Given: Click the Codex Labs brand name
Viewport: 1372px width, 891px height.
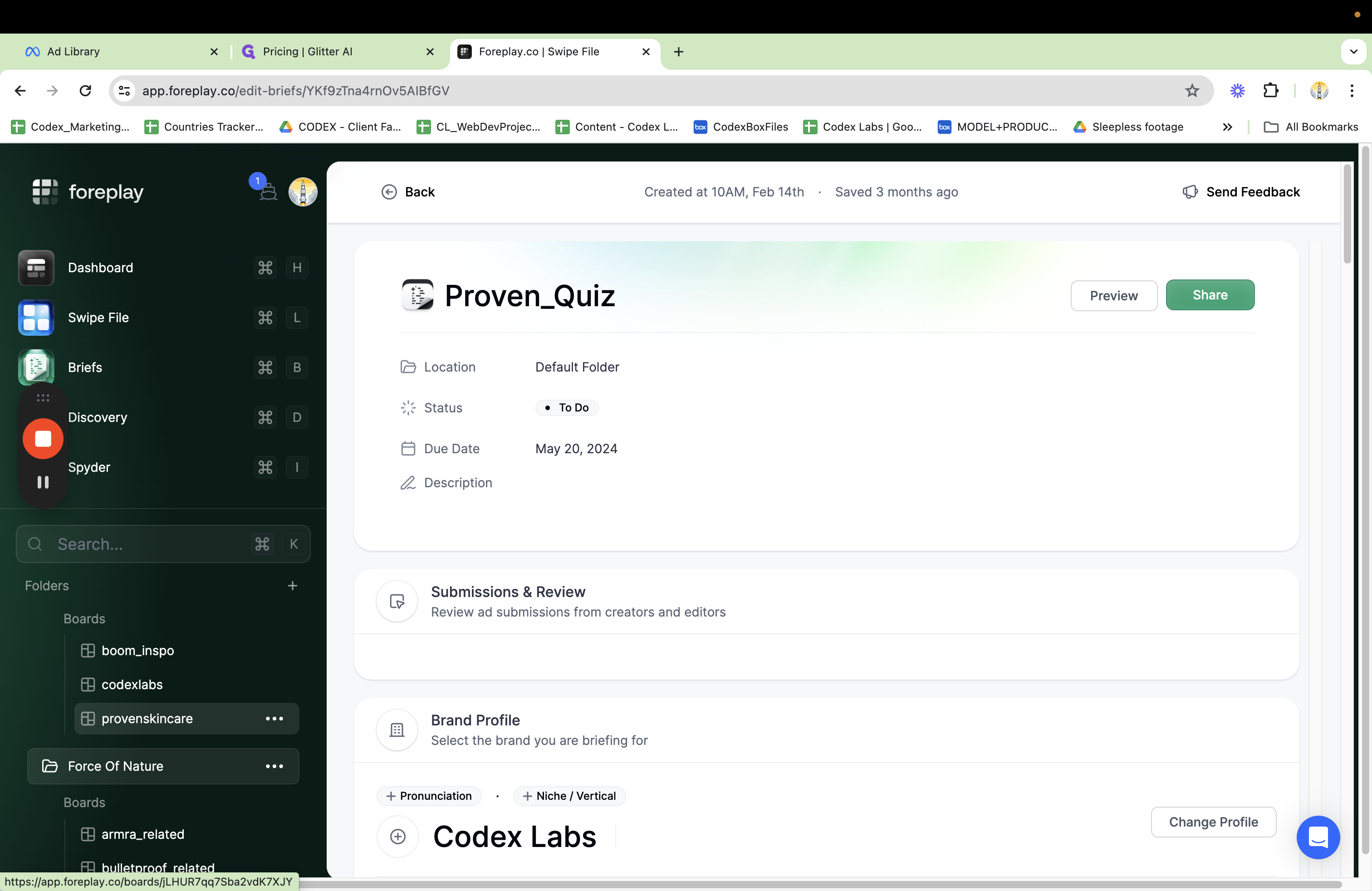Looking at the screenshot, I should point(514,836).
